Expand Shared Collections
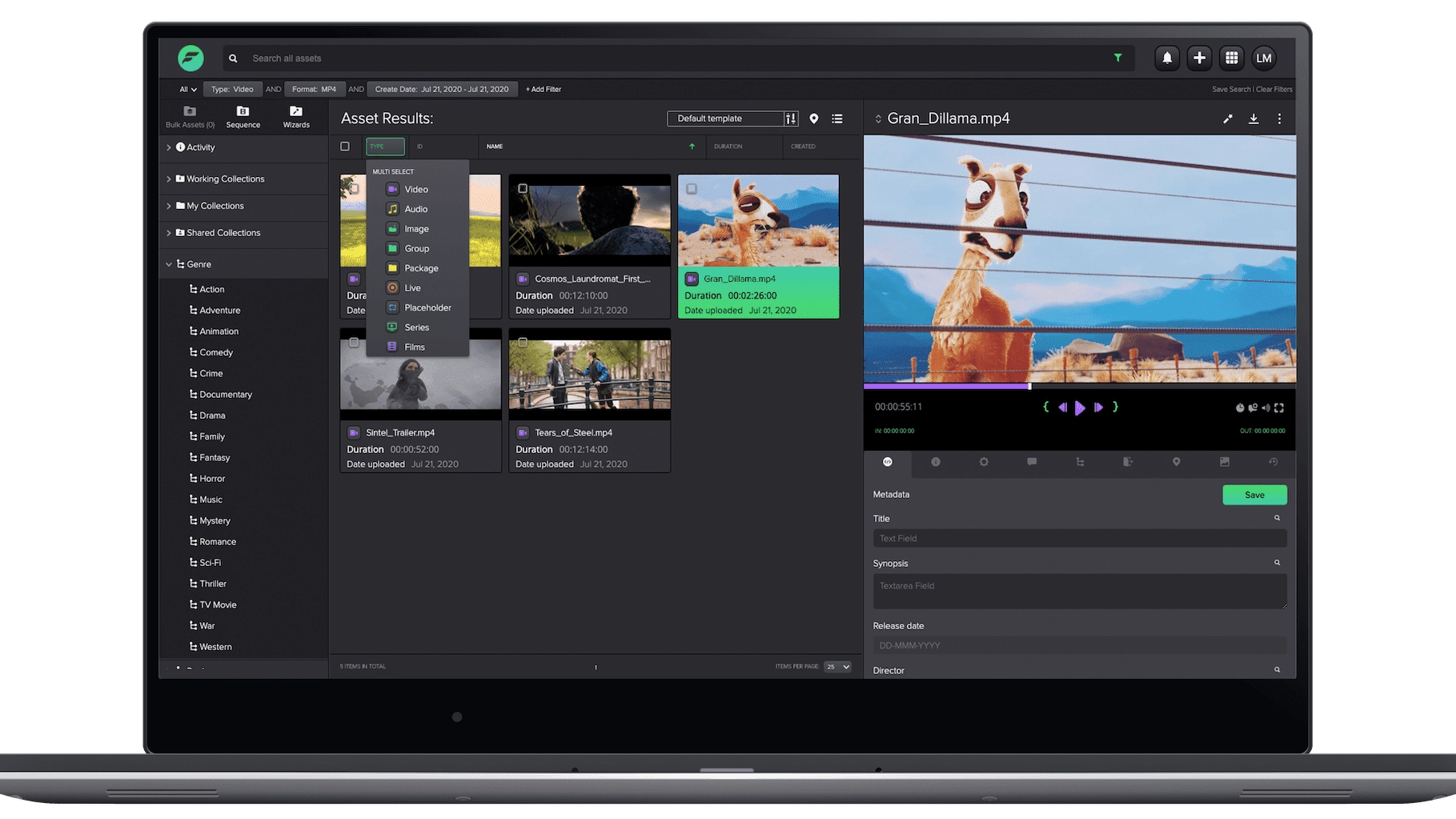 [x=169, y=233]
